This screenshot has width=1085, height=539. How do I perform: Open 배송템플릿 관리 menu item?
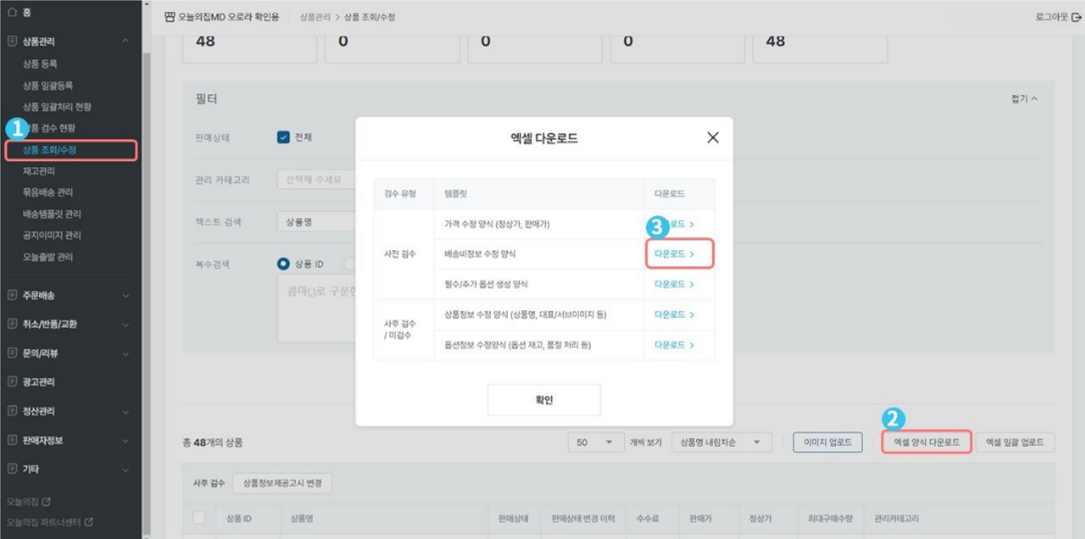tap(52, 214)
